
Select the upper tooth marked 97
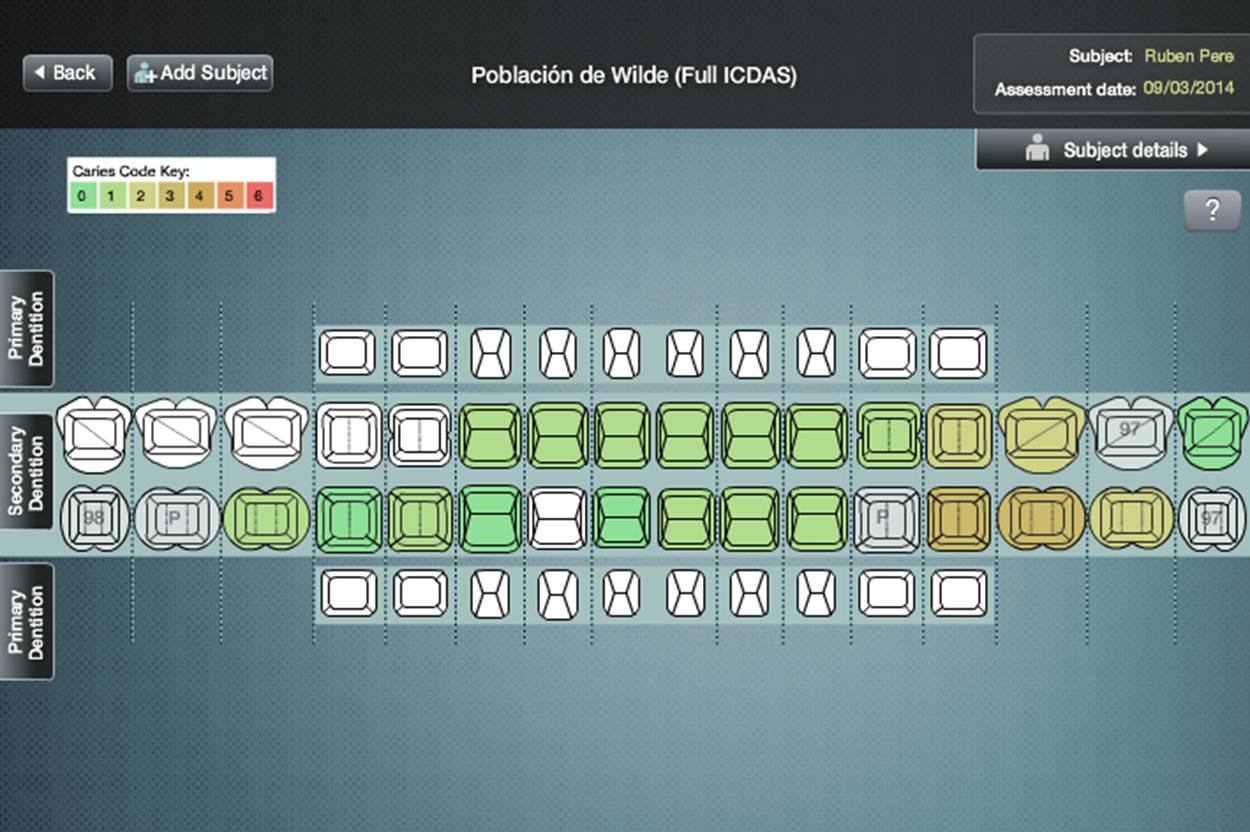1129,430
